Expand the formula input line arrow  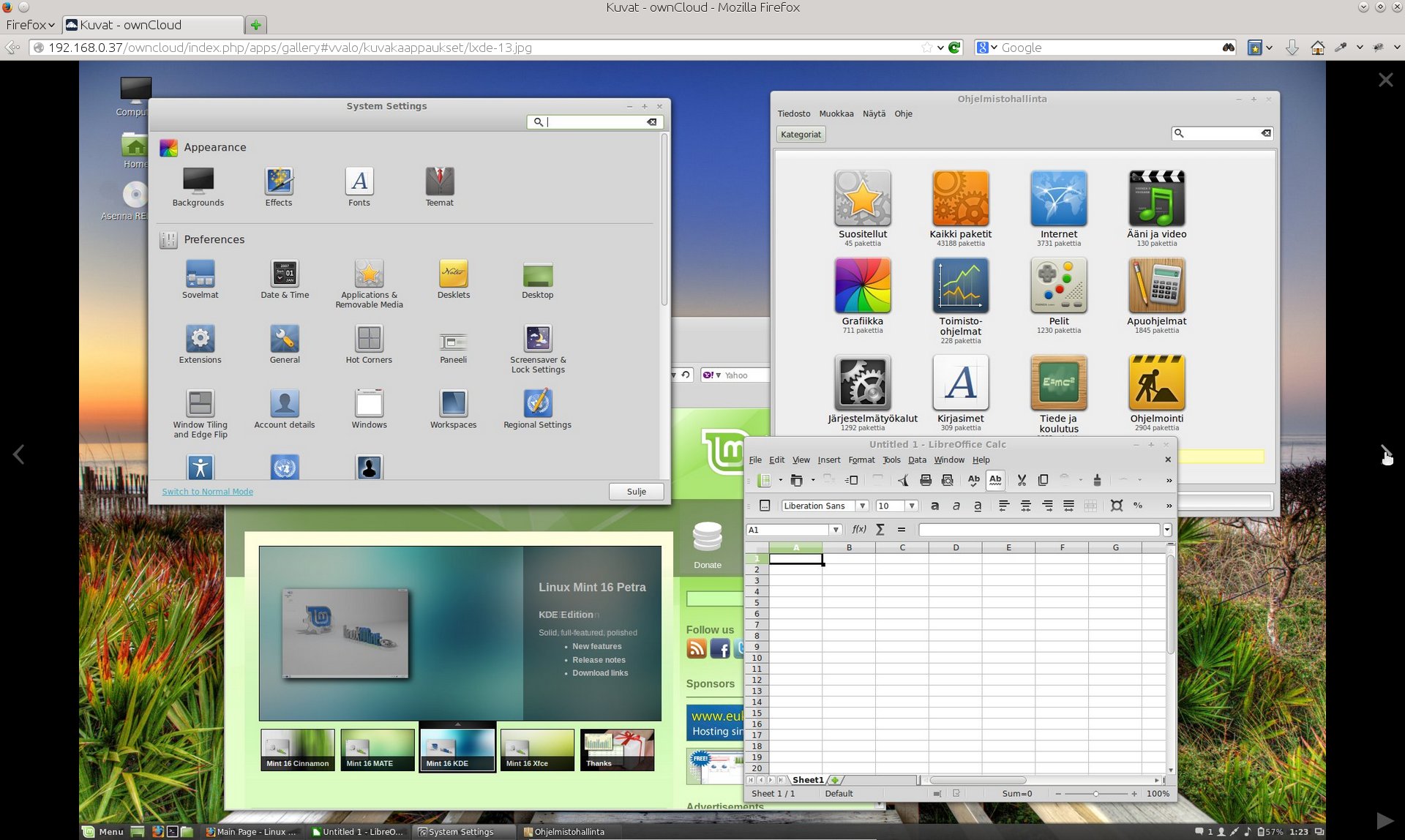tap(1167, 530)
